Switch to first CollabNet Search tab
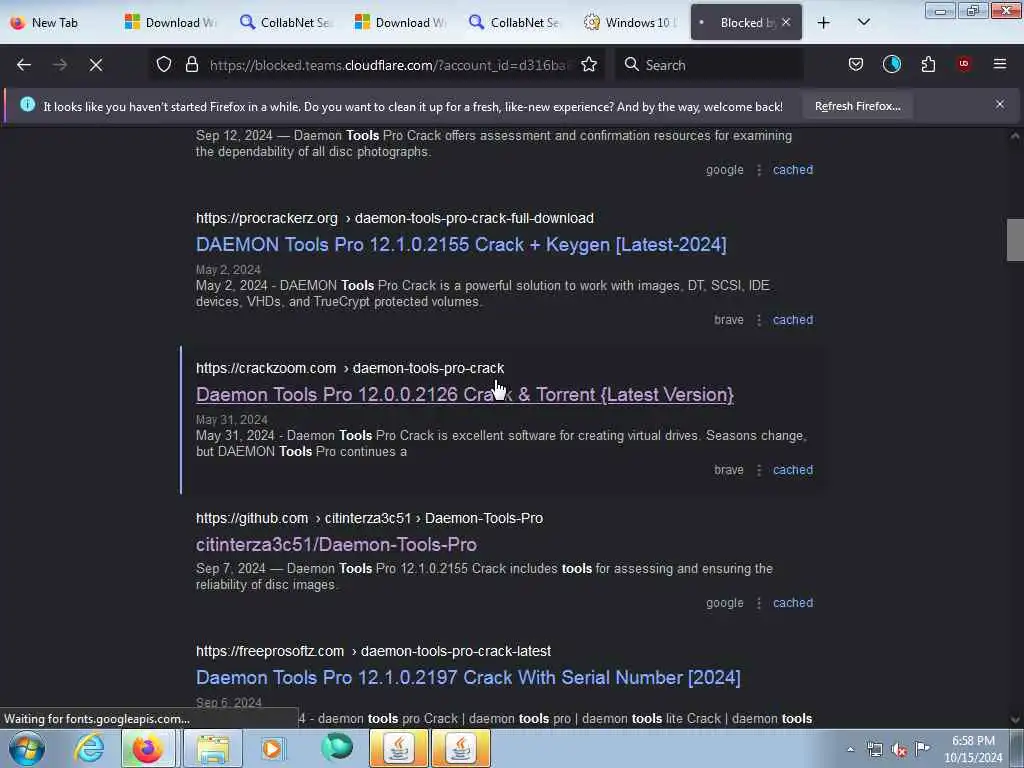The height and width of the screenshot is (768, 1024). [x=286, y=23]
